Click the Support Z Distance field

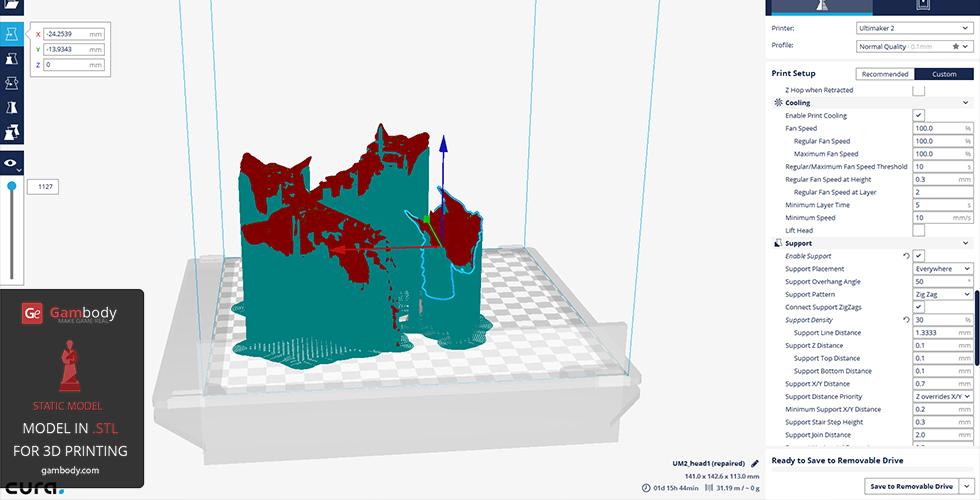pos(942,346)
